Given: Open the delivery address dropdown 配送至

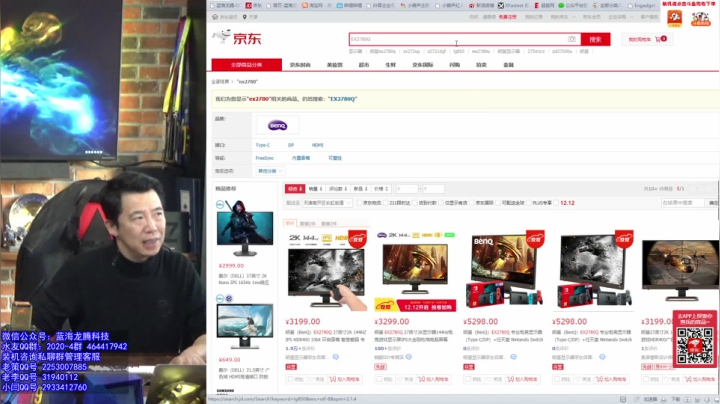Looking at the screenshot, I should click(327, 203).
